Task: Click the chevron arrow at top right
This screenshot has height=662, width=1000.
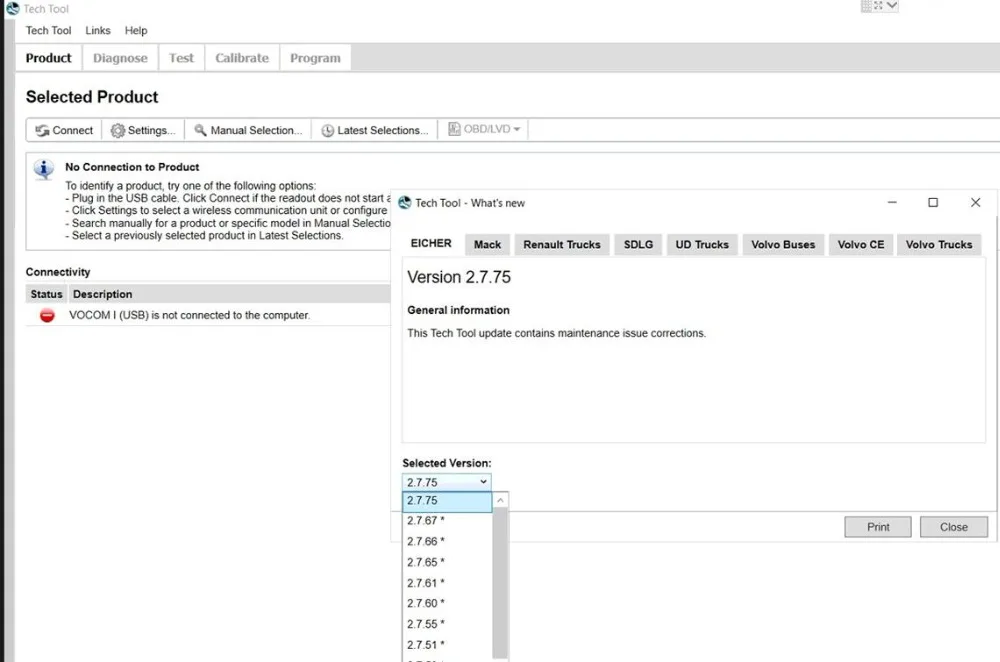Action: click(x=892, y=5)
